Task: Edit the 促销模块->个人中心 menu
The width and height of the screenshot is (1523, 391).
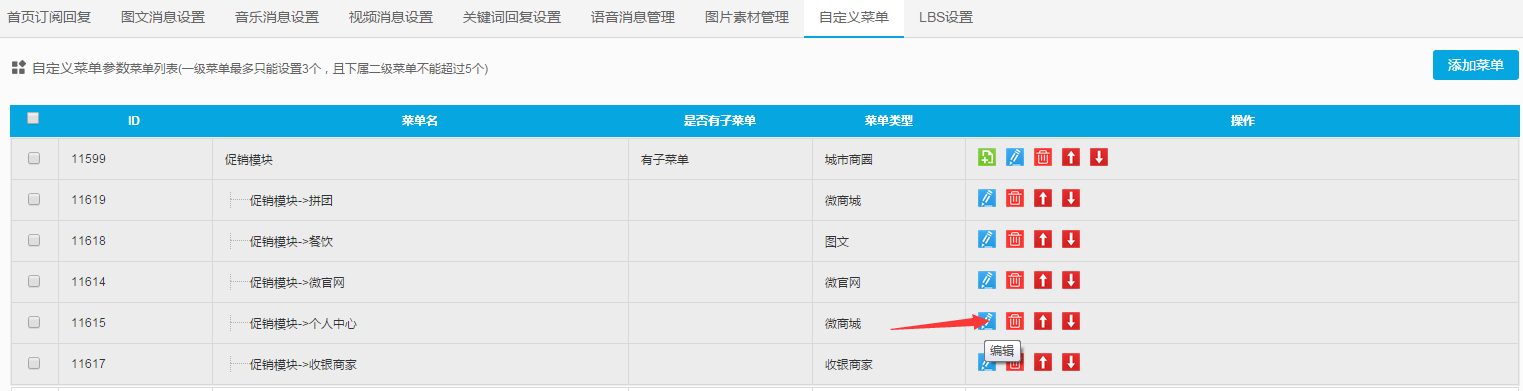Action: (987, 321)
